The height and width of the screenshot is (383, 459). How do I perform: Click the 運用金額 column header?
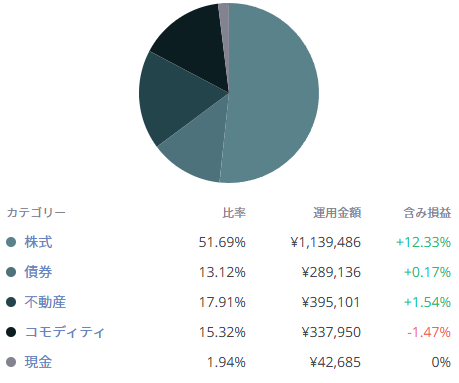337,213
